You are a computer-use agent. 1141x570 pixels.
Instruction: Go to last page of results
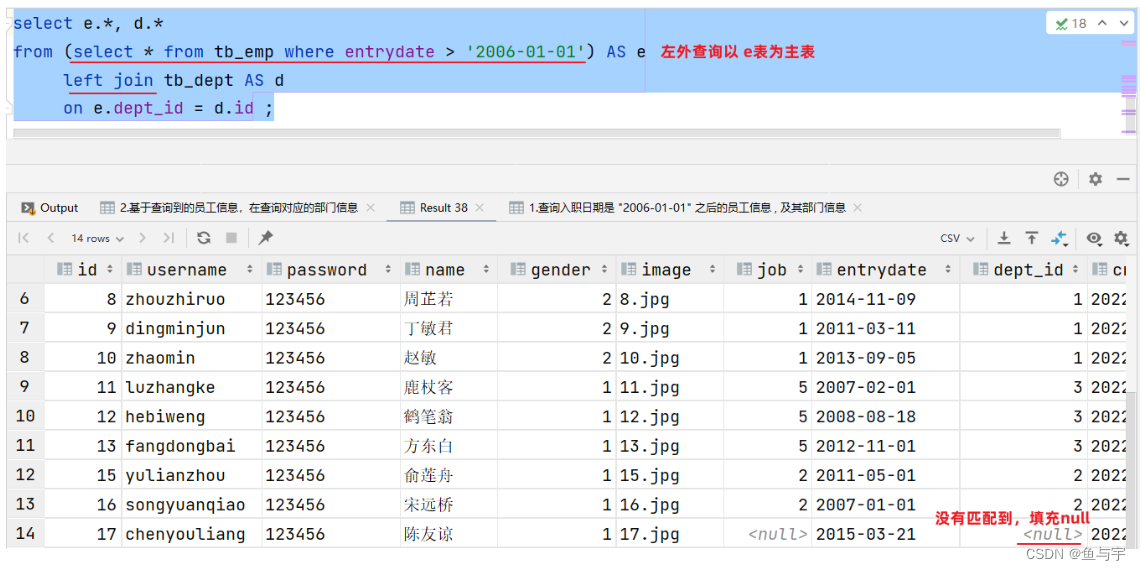coord(169,238)
